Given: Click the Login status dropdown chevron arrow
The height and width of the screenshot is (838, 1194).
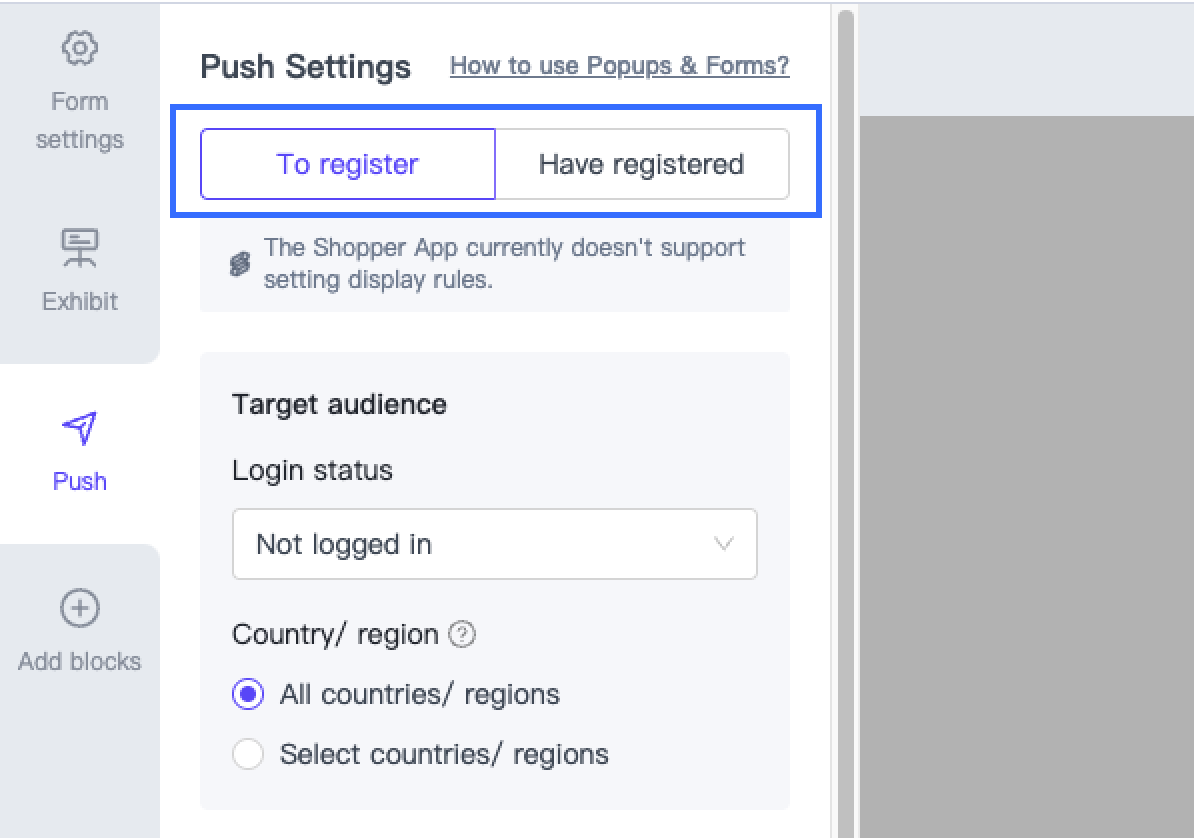Looking at the screenshot, I should point(724,544).
